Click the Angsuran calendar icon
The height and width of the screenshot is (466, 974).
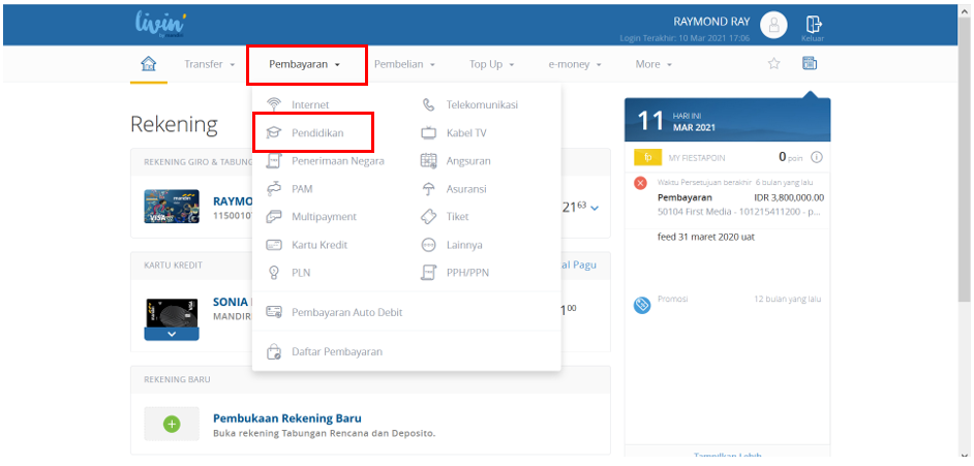pyautogui.click(x=429, y=160)
